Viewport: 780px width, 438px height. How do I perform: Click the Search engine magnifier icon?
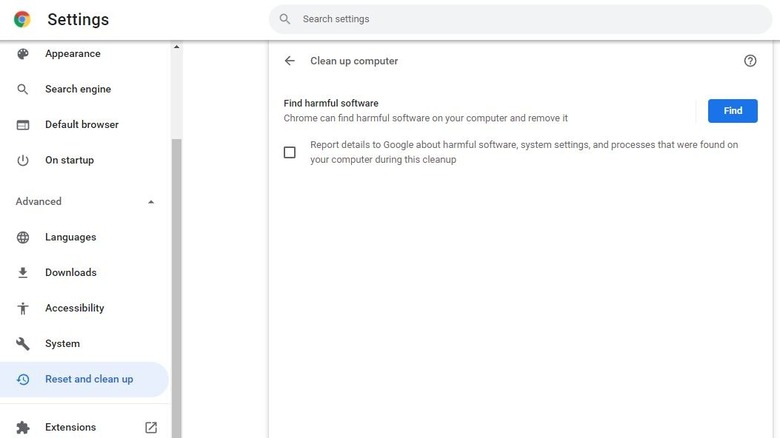click(23, 89)
